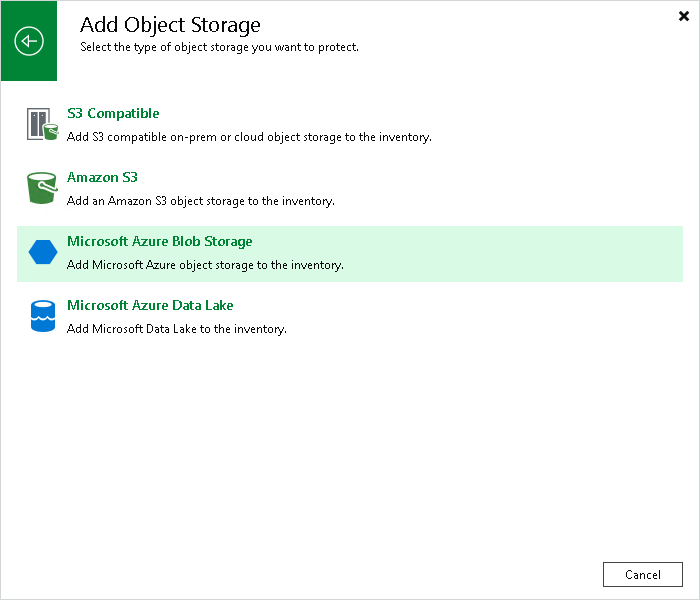Close the Add Object Storage dialog
Image resolution: width=700 pixels, height=600 pixels.
coord(683,16)
